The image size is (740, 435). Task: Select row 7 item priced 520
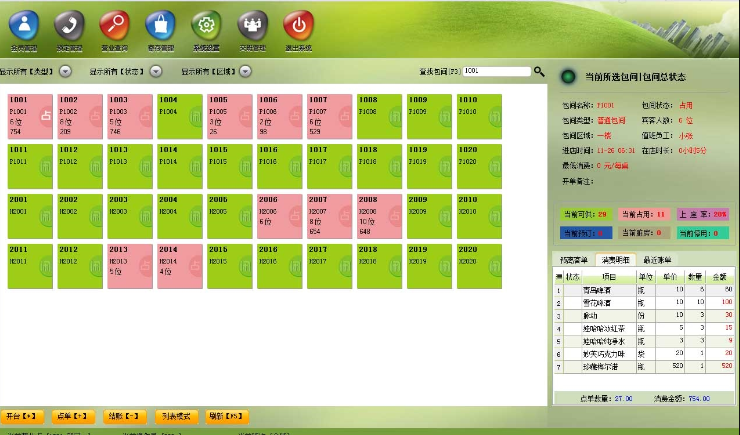tap(644, 366)
